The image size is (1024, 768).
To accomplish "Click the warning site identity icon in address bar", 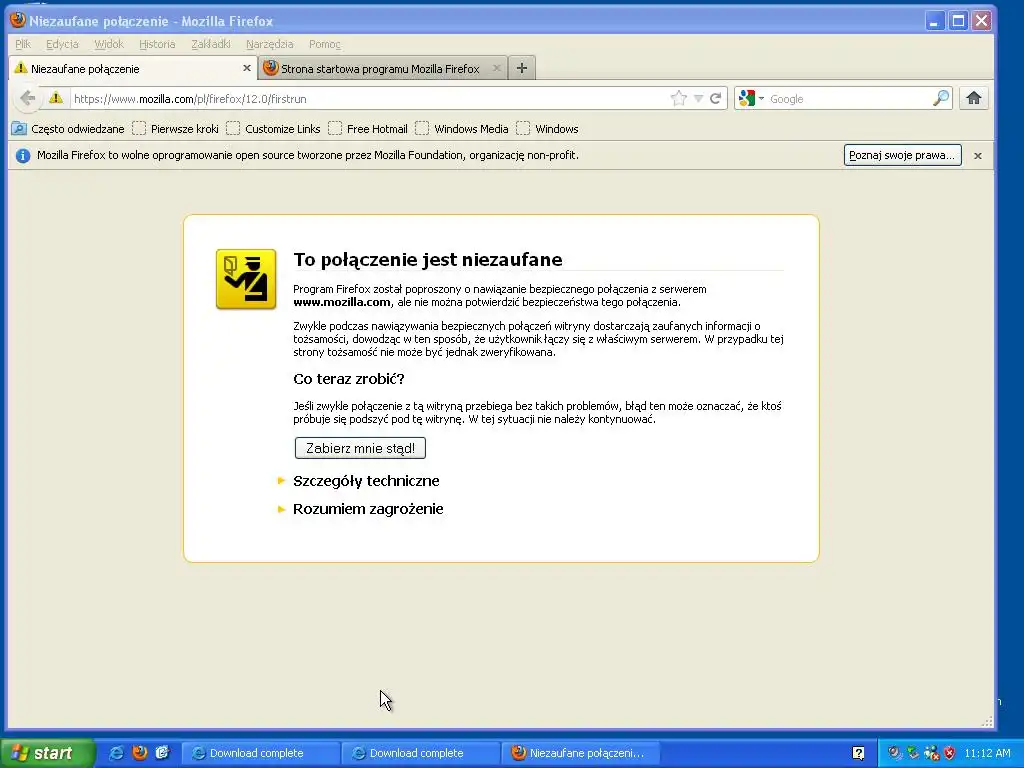I will click(x=56, y=98).
